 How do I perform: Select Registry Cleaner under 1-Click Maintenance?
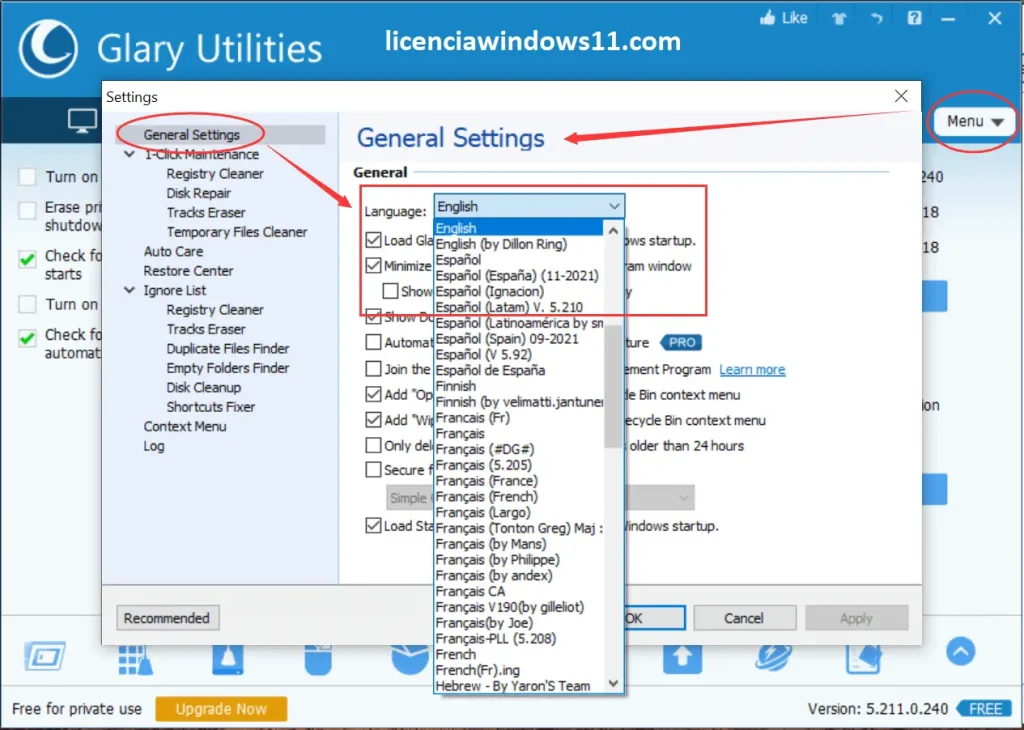pyautogui.click(x=215, y=174)
